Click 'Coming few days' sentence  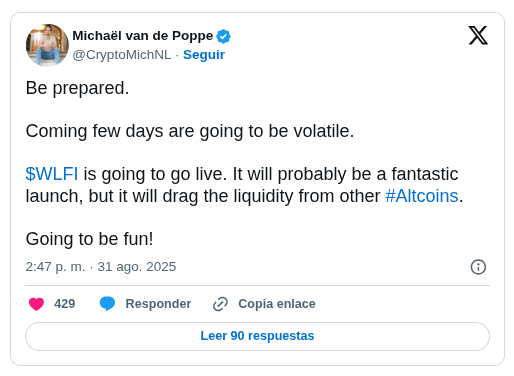coord(190,131)
